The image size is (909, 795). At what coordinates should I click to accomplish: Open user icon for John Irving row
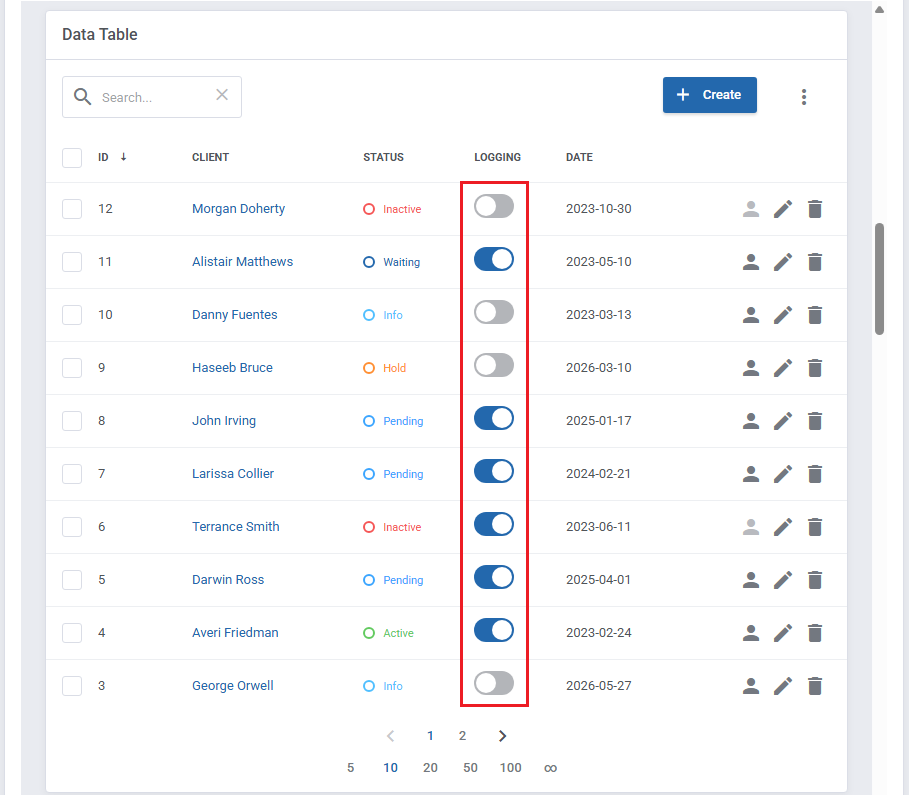click(x=751, y=421)
